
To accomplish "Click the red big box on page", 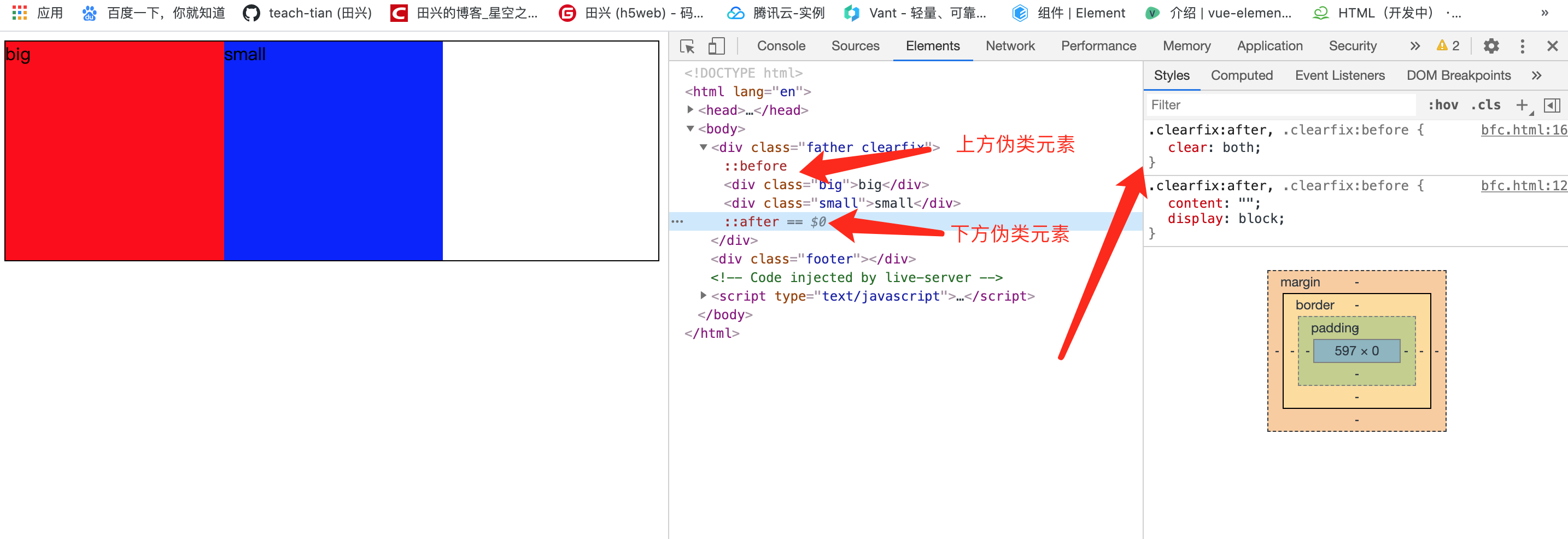I will (114, 151).
